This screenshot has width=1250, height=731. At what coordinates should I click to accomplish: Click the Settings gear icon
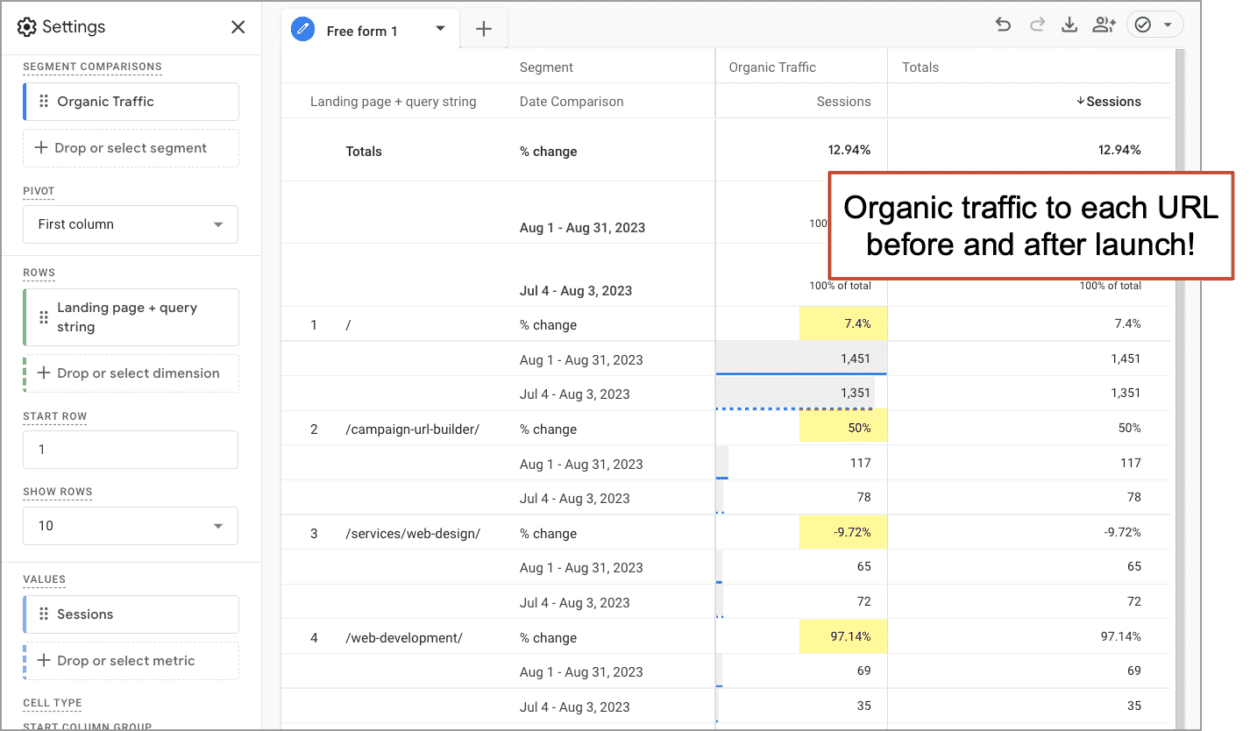click(x=27, y=27)
